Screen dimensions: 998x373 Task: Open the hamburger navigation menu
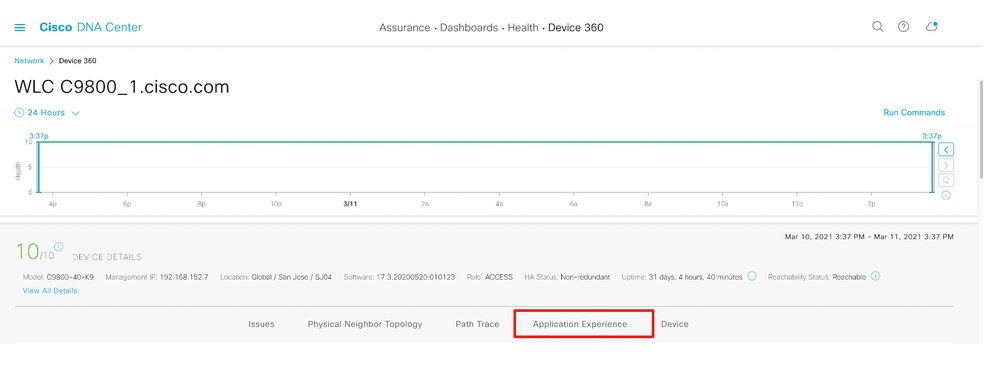[20, 27]
